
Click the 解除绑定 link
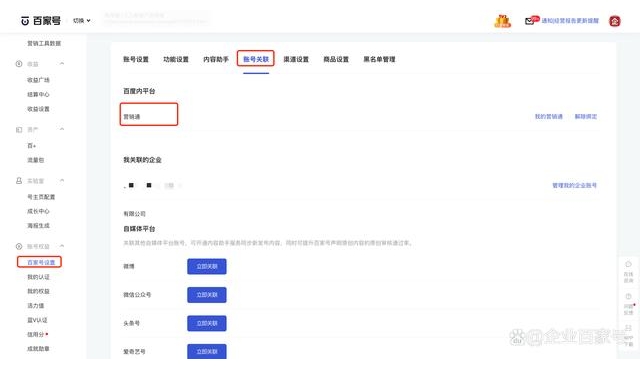pyautogui.click(x=586, y=116)
